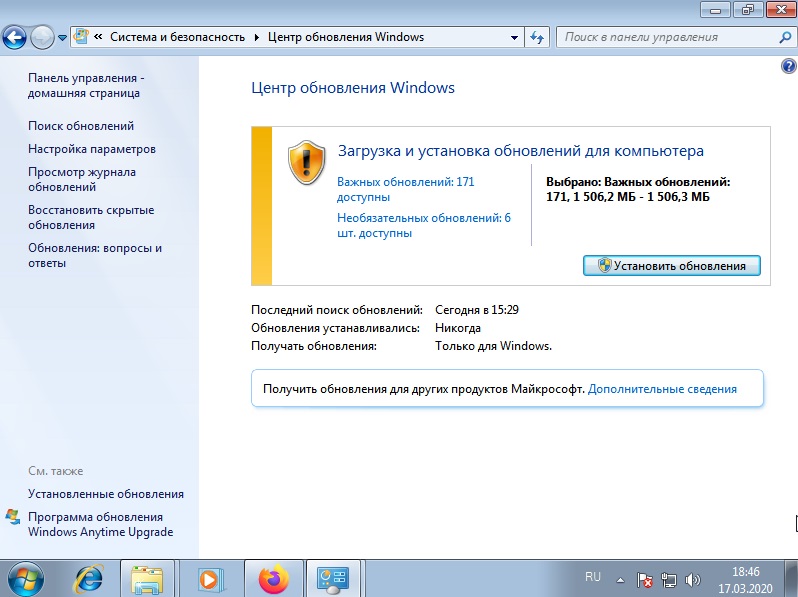
Task: Open 'Дополнительные сведения' link
Action: click(662, 389)
